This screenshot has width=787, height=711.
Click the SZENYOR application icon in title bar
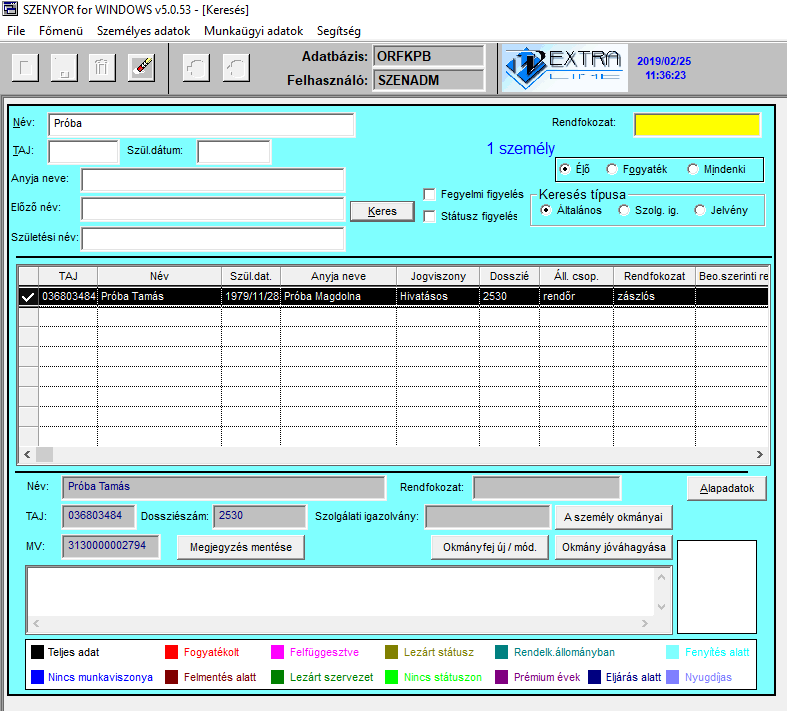click(x=10, y=9)
